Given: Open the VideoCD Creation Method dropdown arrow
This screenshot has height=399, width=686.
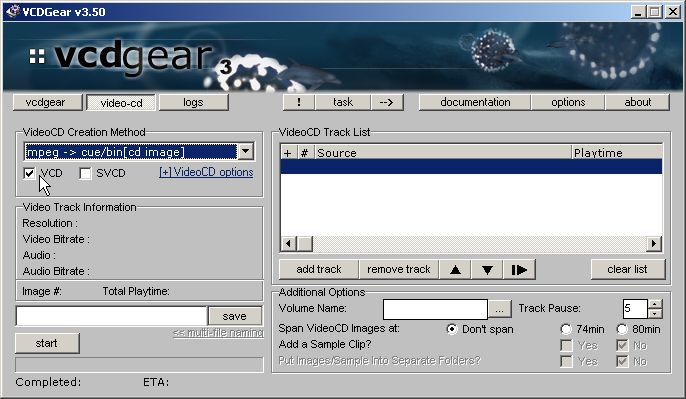Looking at the screenshot, I should (246, 152).
